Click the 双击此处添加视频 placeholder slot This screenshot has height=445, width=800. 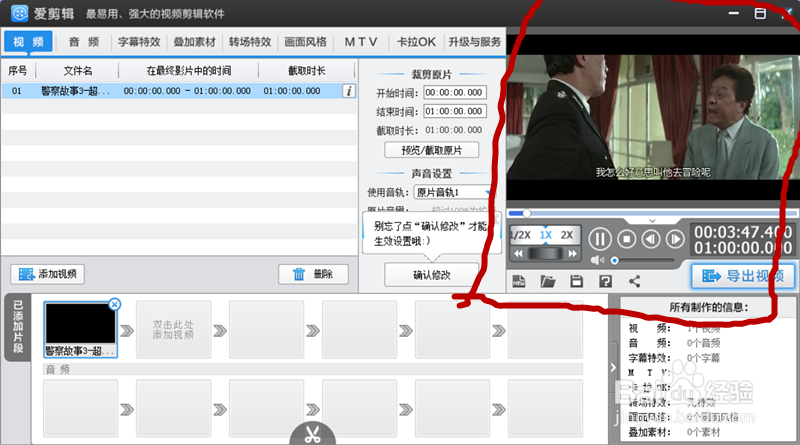coord(173,329)
